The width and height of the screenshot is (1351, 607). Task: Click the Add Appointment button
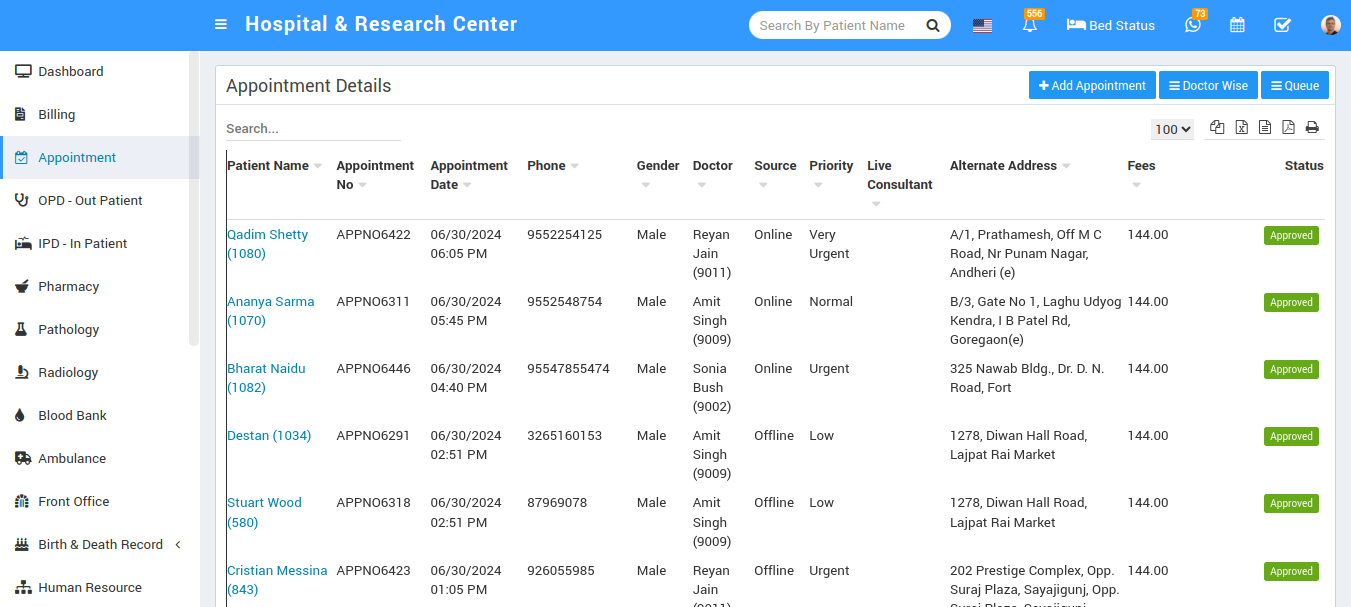pyautogui.click(x=1092, y=86)
